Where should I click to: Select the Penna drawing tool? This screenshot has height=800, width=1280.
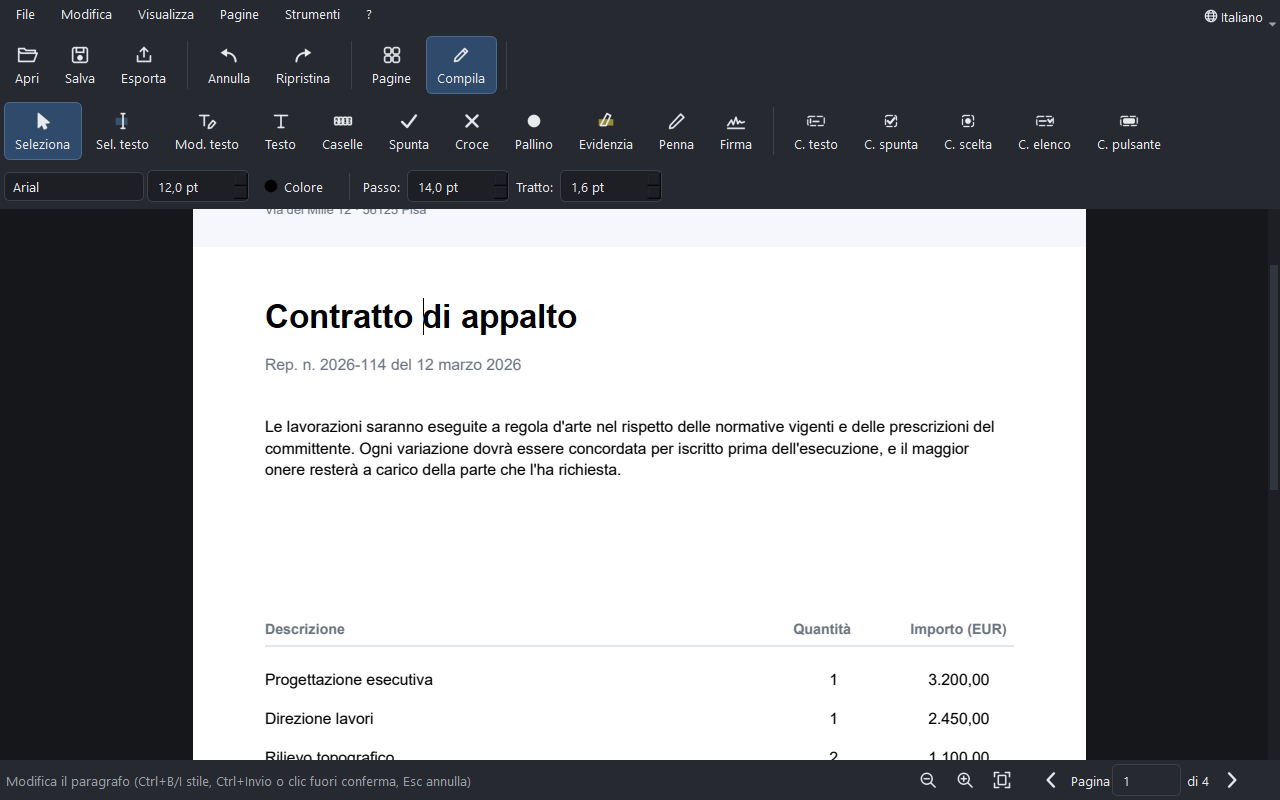point(676,131)
